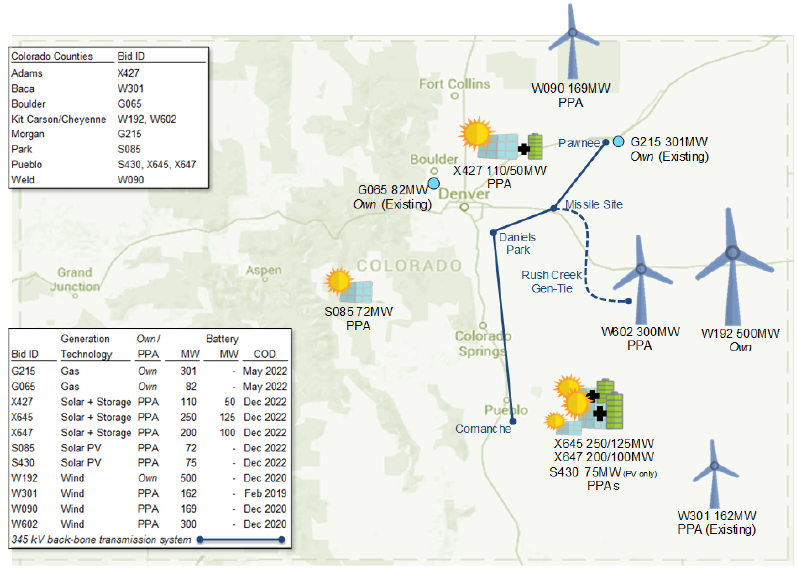Click 'Morgan' in the counties table
This screenshot has width=797, height=569.
pos(28,134)
